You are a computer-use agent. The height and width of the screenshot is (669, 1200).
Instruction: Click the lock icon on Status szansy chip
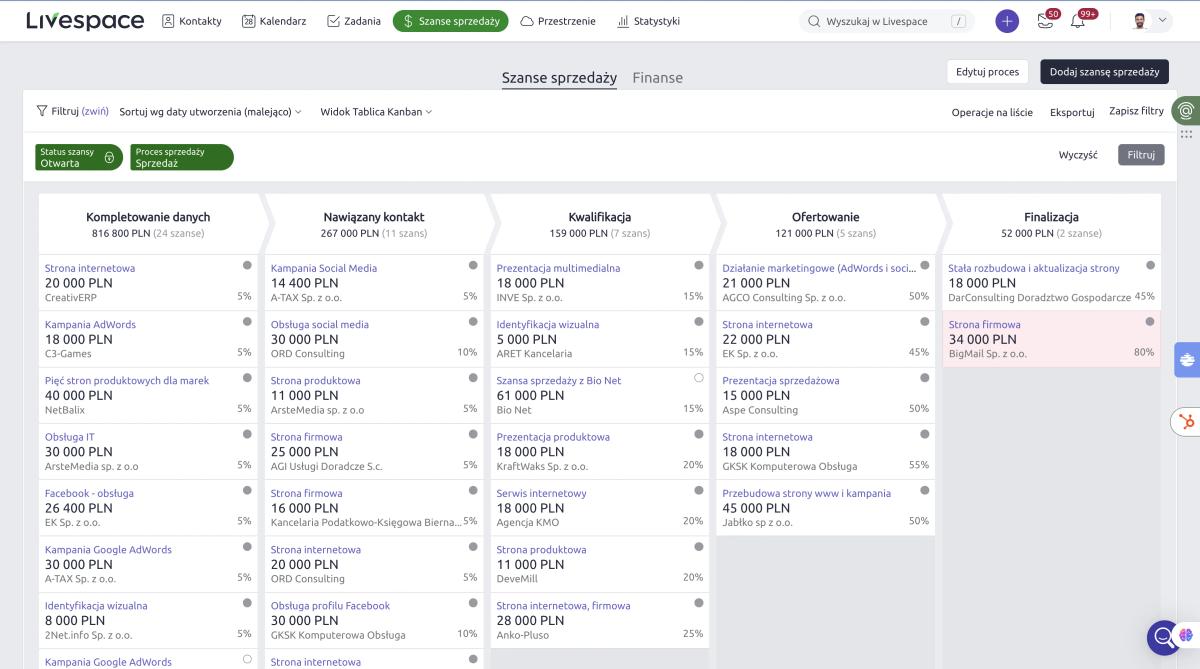click(x=109, y=157)
